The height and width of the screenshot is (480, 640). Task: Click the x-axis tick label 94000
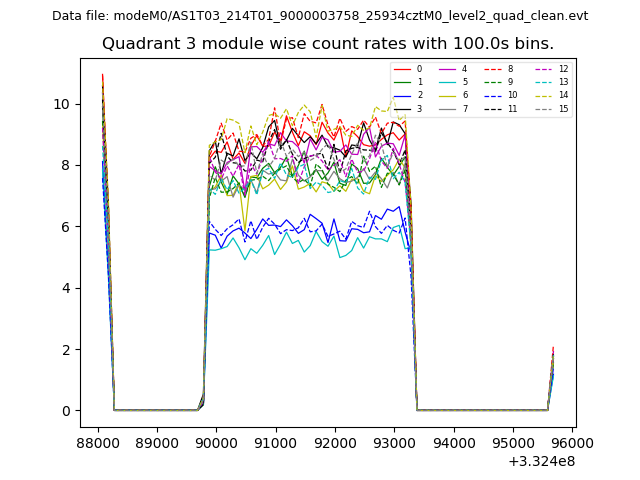[453, 441]
